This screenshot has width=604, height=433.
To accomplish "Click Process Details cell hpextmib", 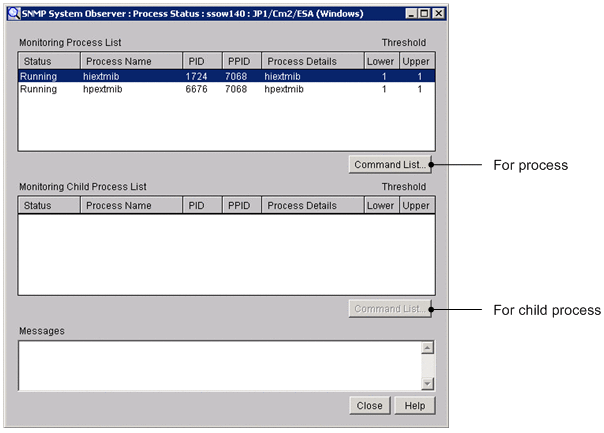I will [284, 89].
